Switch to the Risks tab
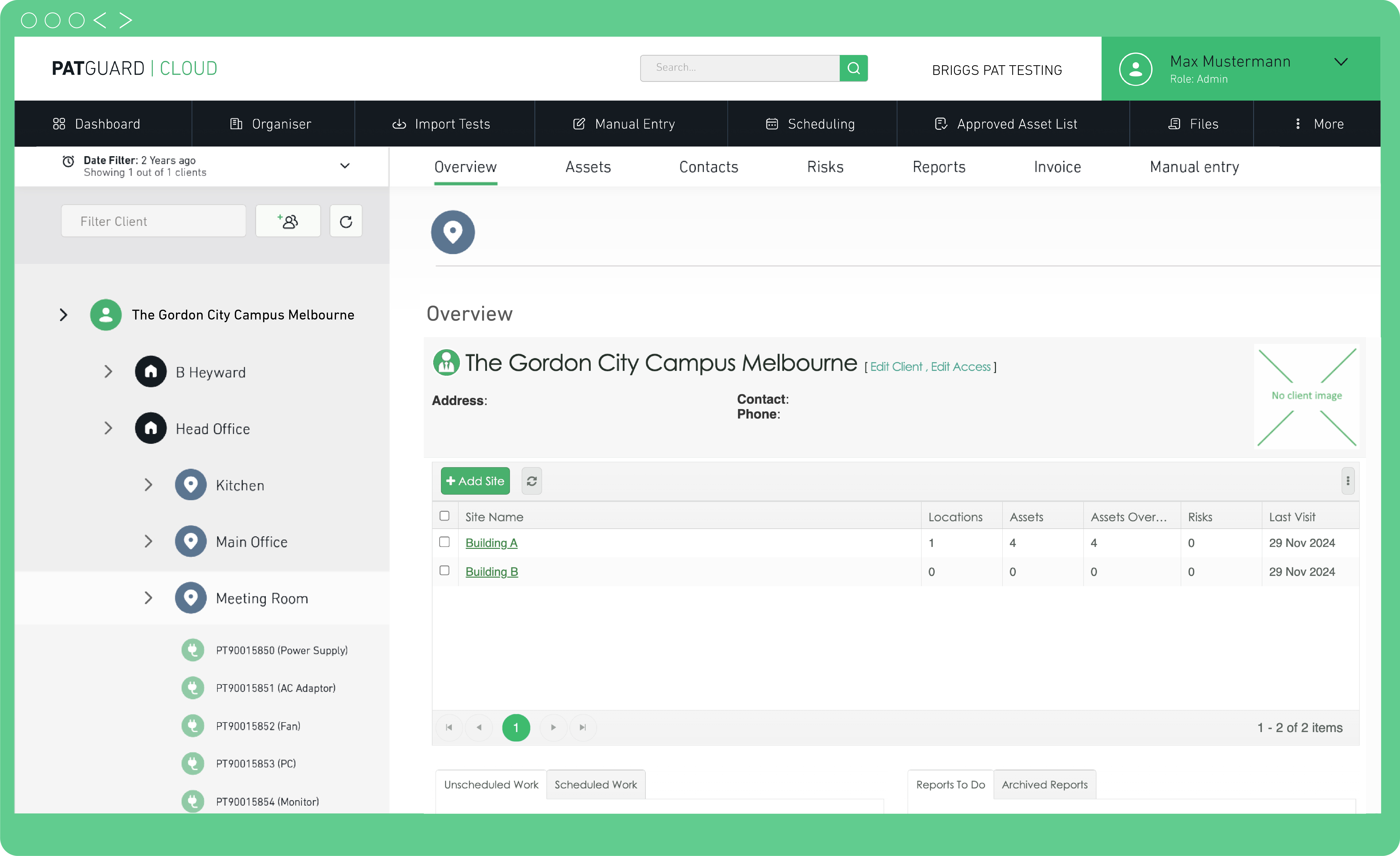 click(825, 167)
